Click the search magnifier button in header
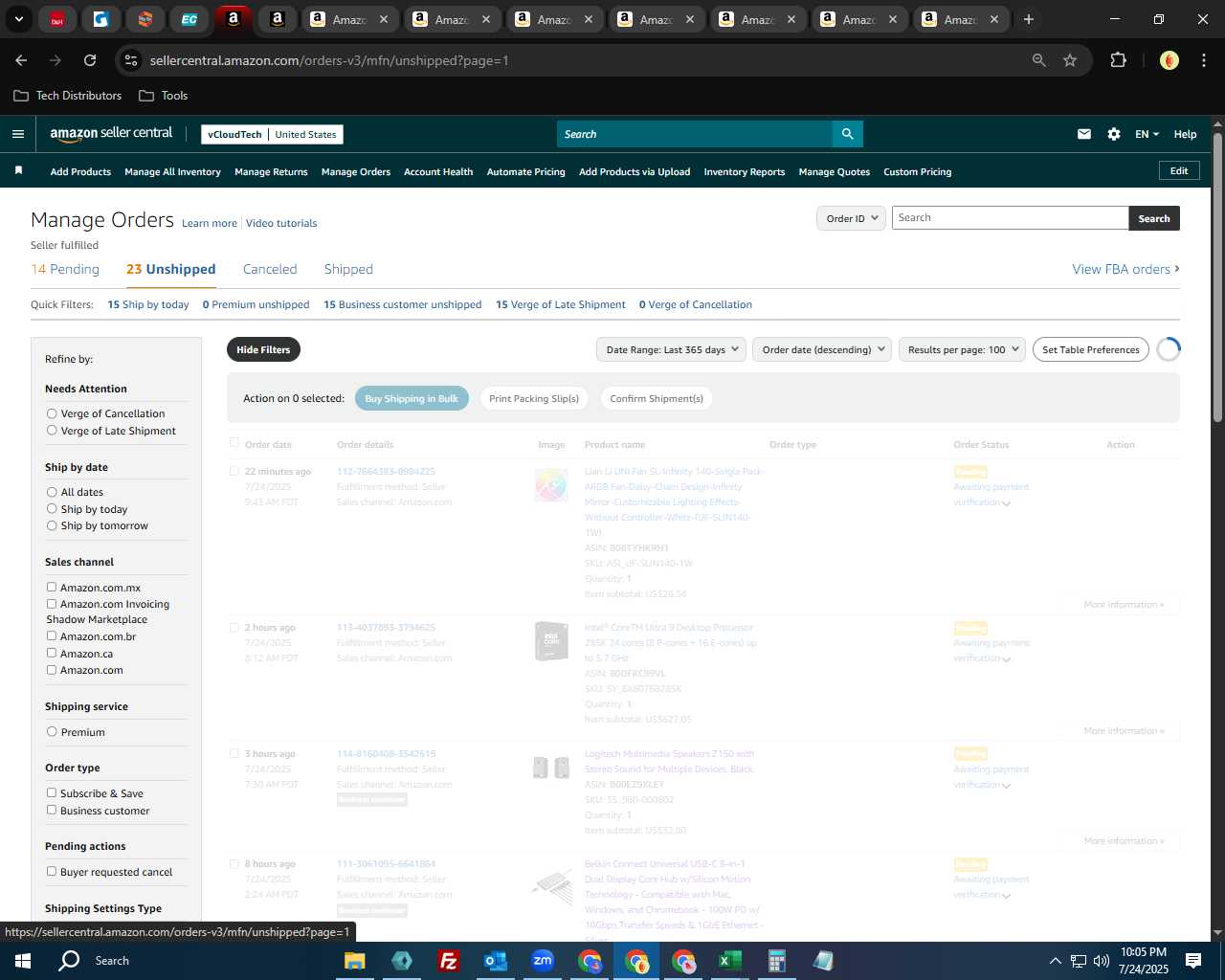1225x980 pixels. click(x=847, y=134)
